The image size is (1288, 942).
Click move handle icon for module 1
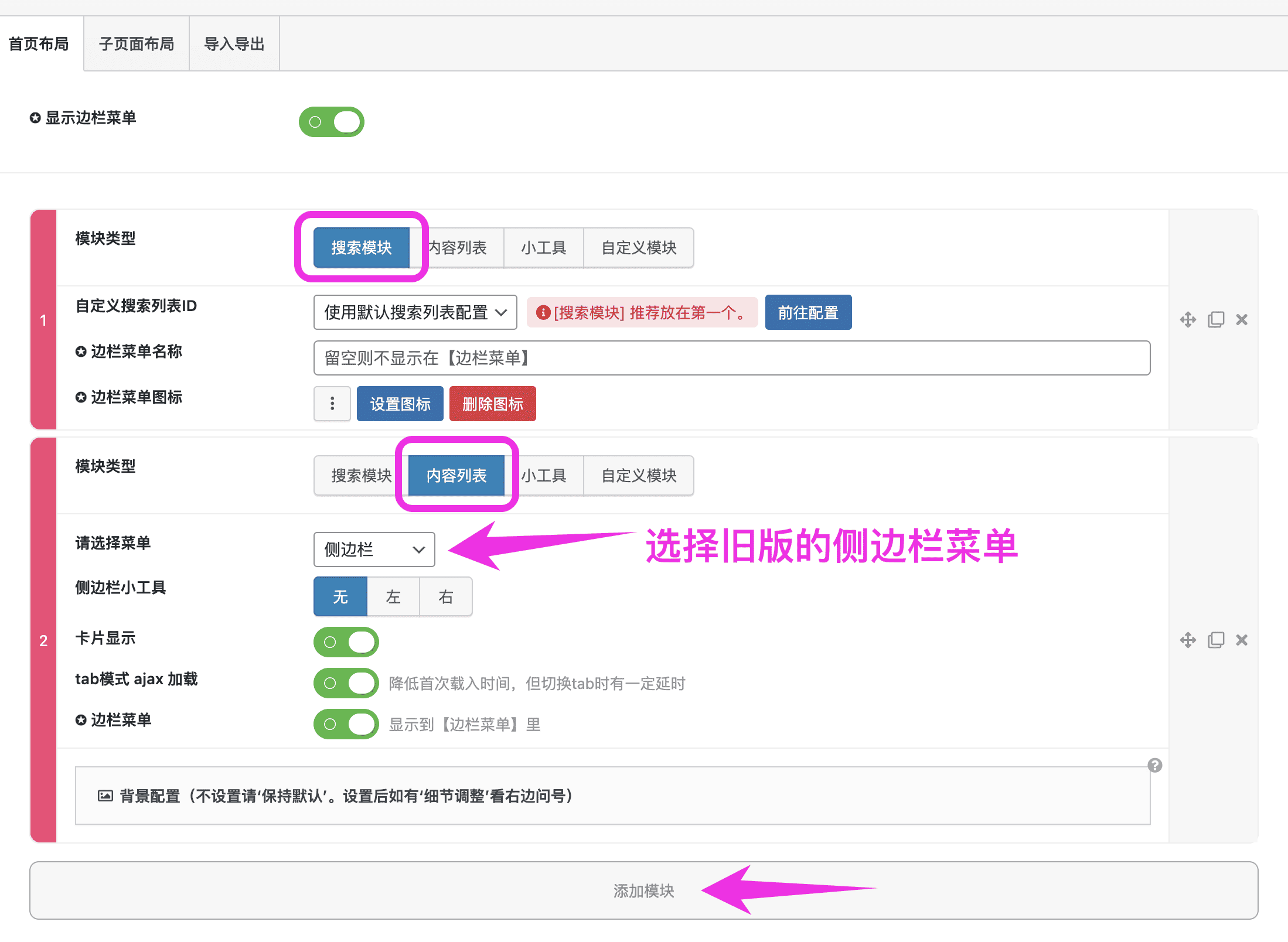tap(1188, 319)
